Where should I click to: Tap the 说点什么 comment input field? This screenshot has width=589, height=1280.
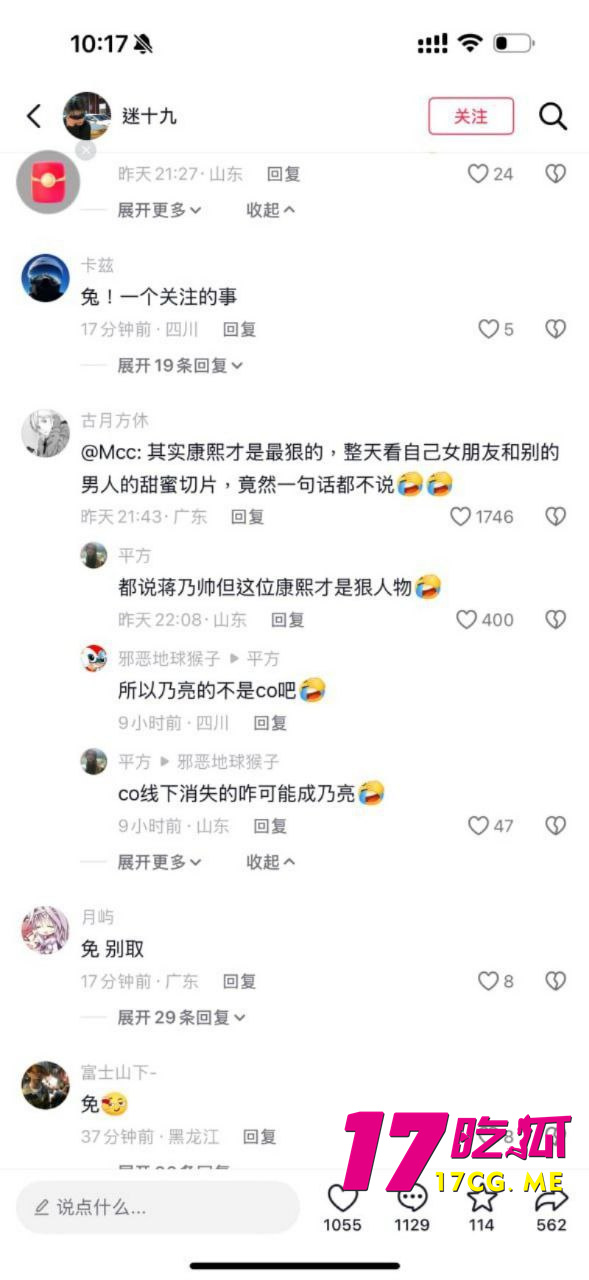coord(158,1208)
